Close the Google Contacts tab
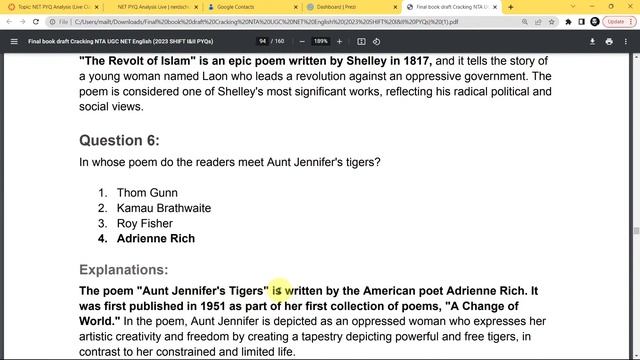640x360 pixels. pyautogui.click(x=296, y=7)
